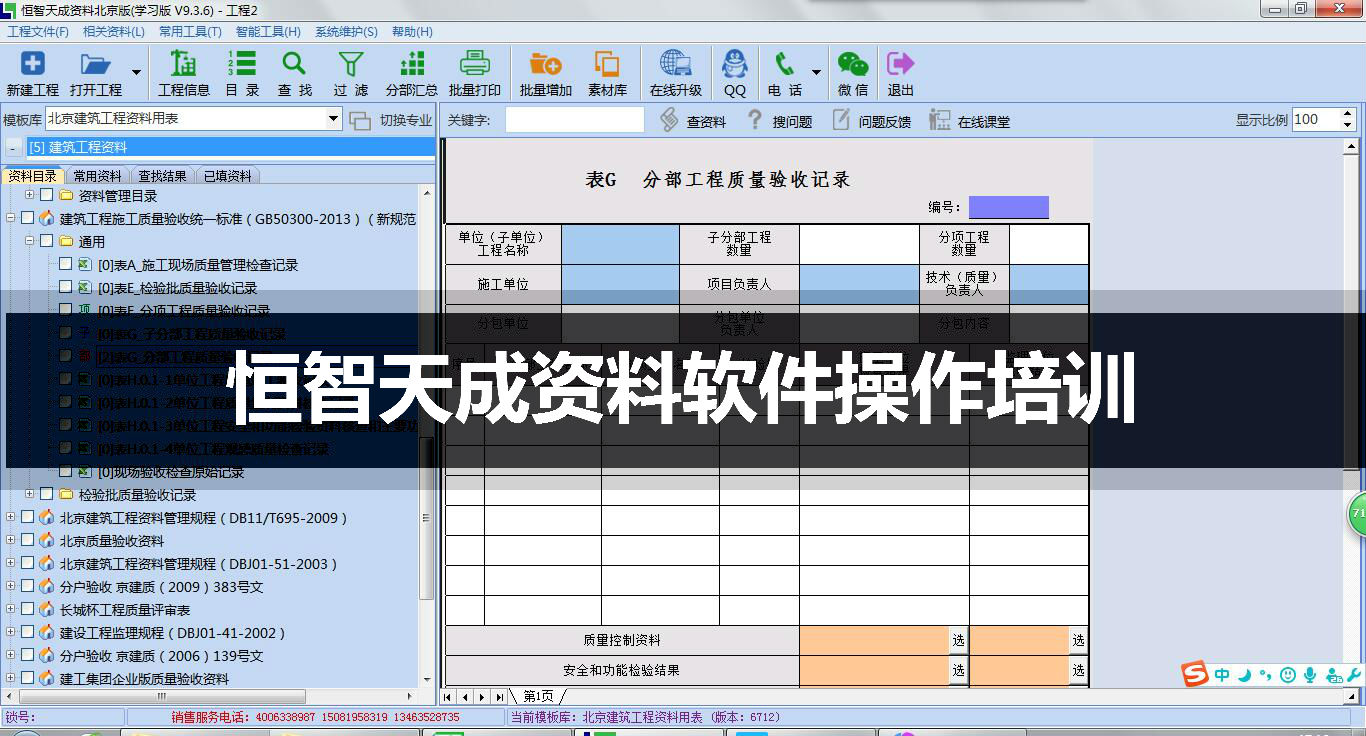Tick the 建设工程监理规程 checkbox
The height and width of the screenshot is (736, 1366).
click(x=27, y=632)
